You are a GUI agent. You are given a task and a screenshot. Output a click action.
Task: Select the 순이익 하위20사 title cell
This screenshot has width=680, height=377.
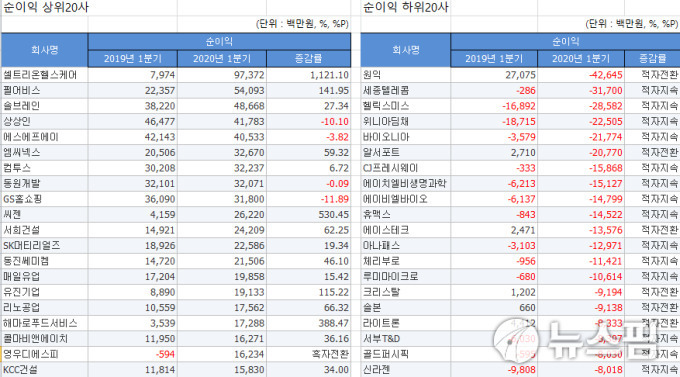pyautogui.click(x=405, y=7)
